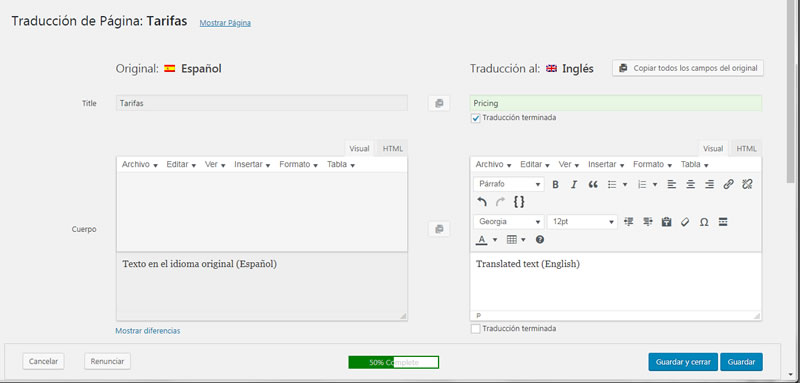Click into the Pricing translated title field
The width and height of the screenshot is (800, 383).
pyautogui.click(x=616, y=104)
